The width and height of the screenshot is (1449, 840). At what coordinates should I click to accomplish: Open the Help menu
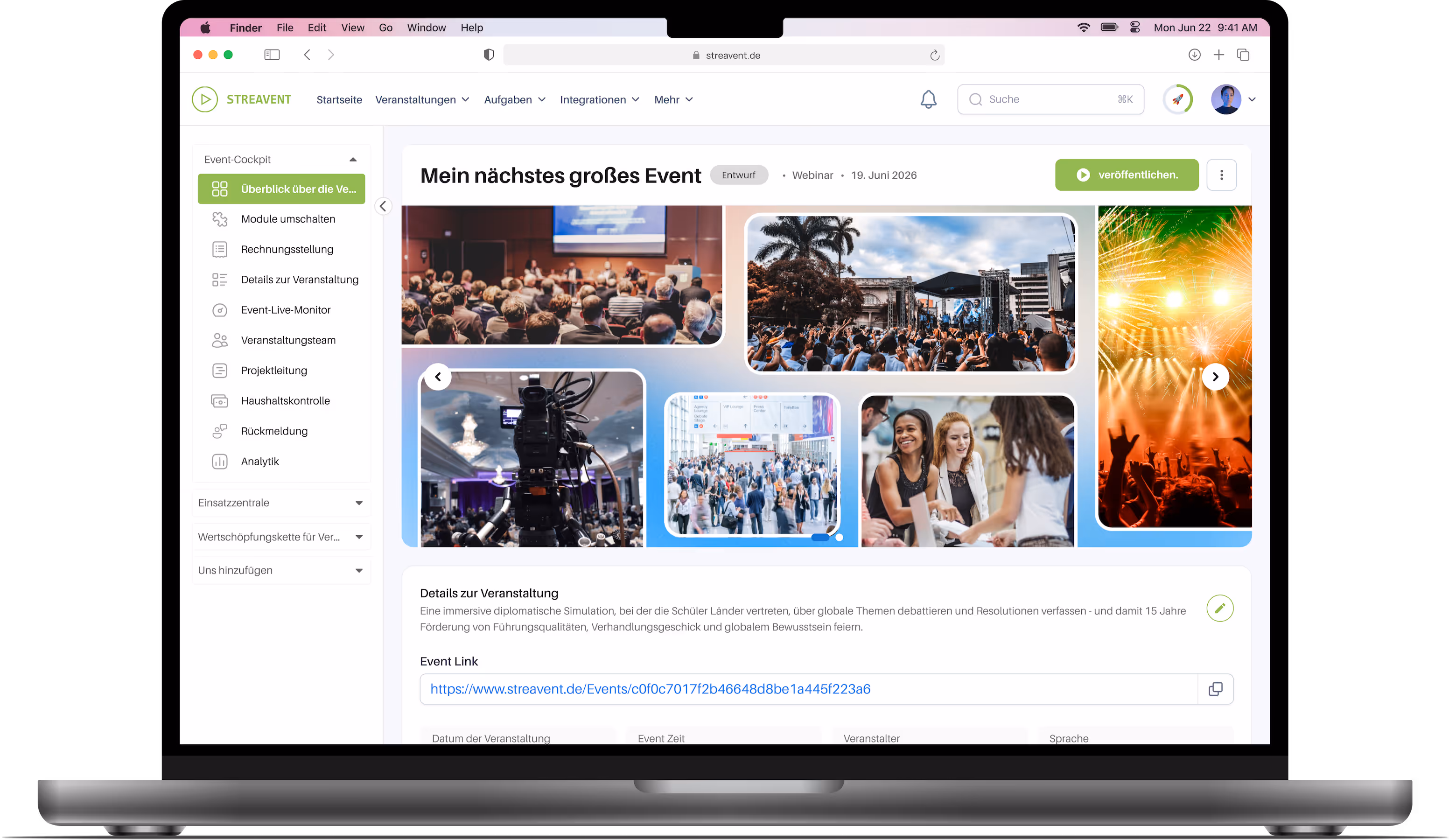click(x=471, y=28)
